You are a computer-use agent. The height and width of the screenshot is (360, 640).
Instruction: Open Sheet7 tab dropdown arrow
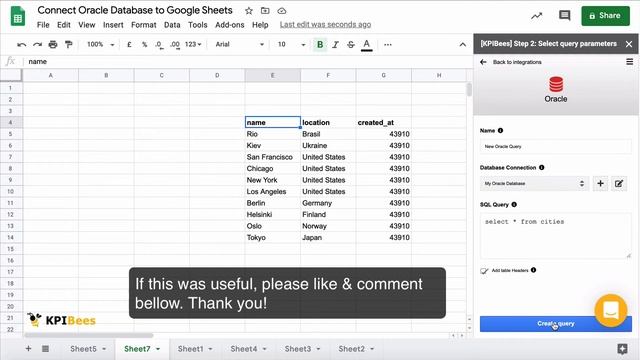coord(158,349)
